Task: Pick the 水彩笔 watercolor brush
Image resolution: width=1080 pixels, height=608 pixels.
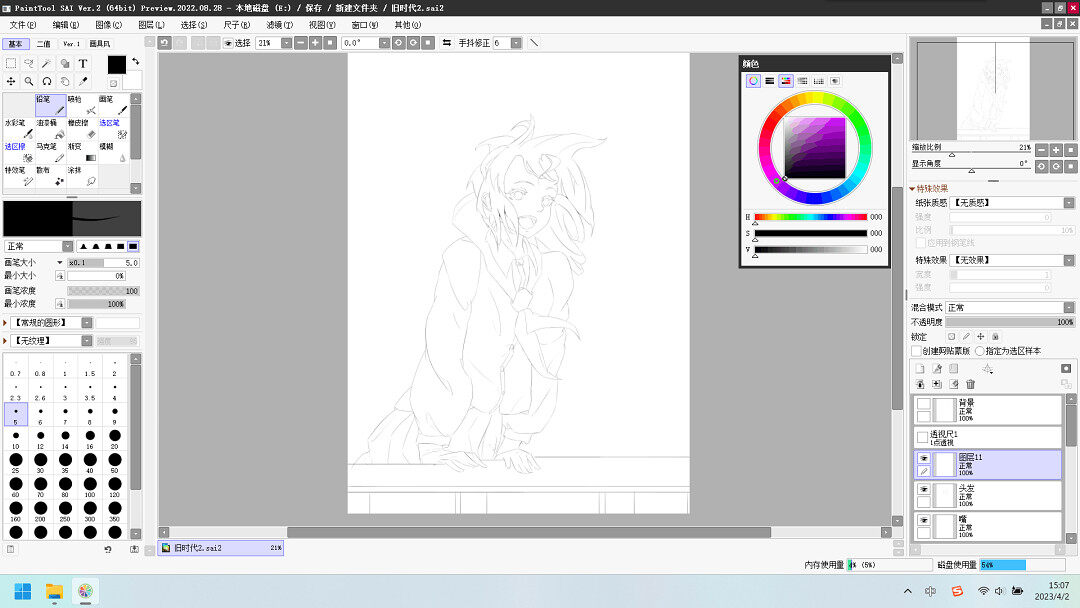Action: 19,129
